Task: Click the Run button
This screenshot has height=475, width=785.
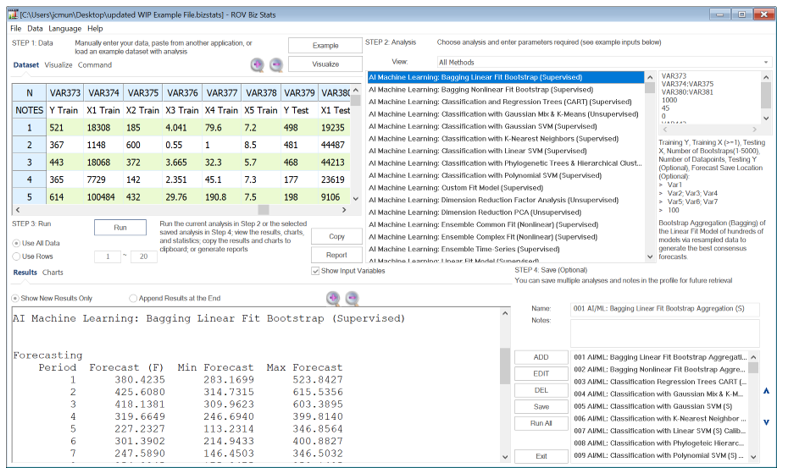Action: (120, 227)
